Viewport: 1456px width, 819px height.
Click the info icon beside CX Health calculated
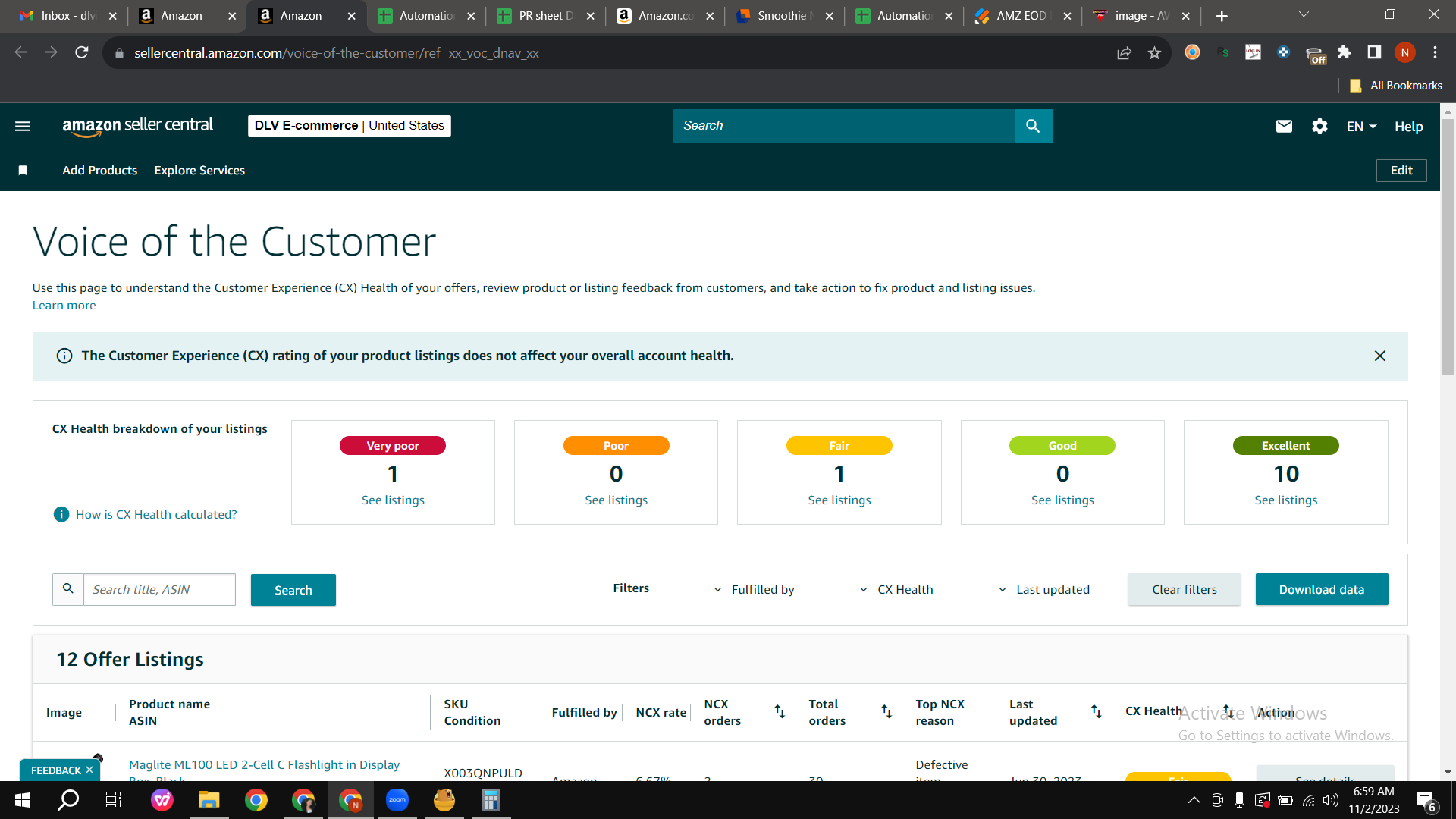pyautogui.click(x=61, y=514)
